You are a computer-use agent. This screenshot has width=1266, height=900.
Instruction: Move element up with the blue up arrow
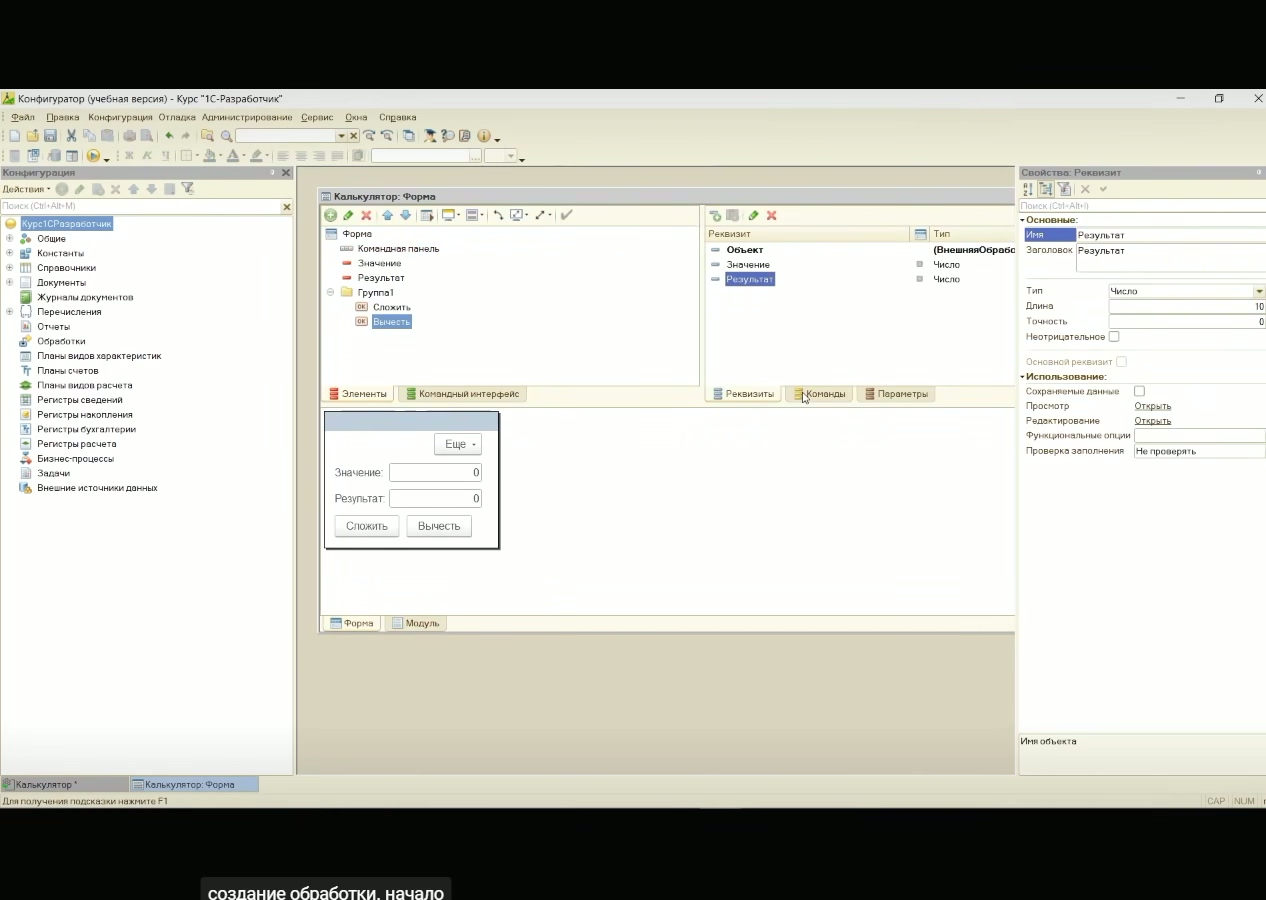coord(388,215)
